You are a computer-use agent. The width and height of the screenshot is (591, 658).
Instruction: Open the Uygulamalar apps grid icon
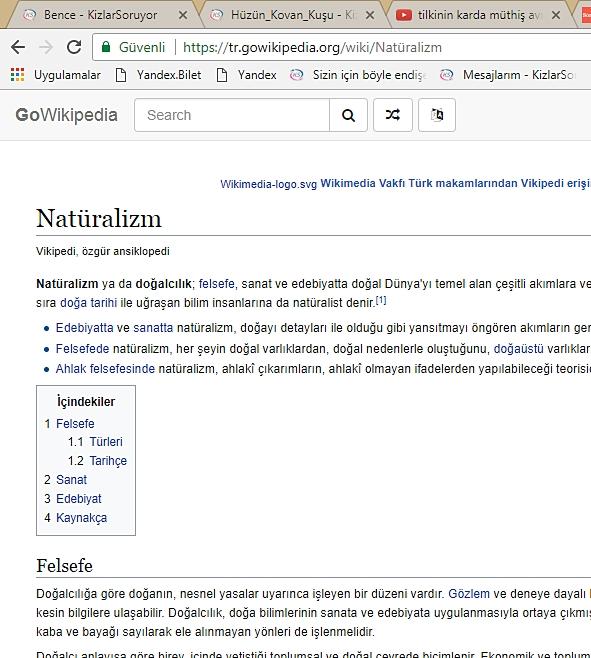17,75
